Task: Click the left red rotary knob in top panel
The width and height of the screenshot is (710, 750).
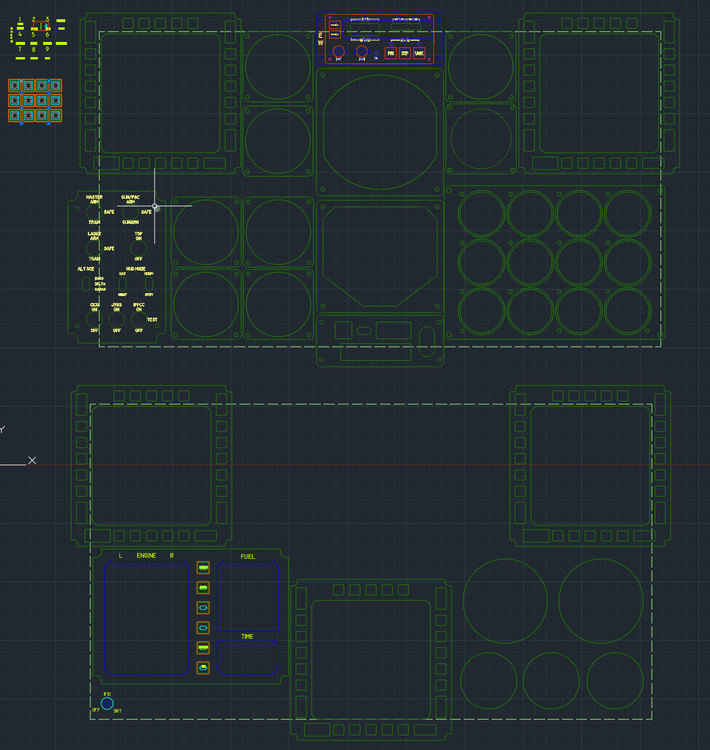Action: (338, 51)
